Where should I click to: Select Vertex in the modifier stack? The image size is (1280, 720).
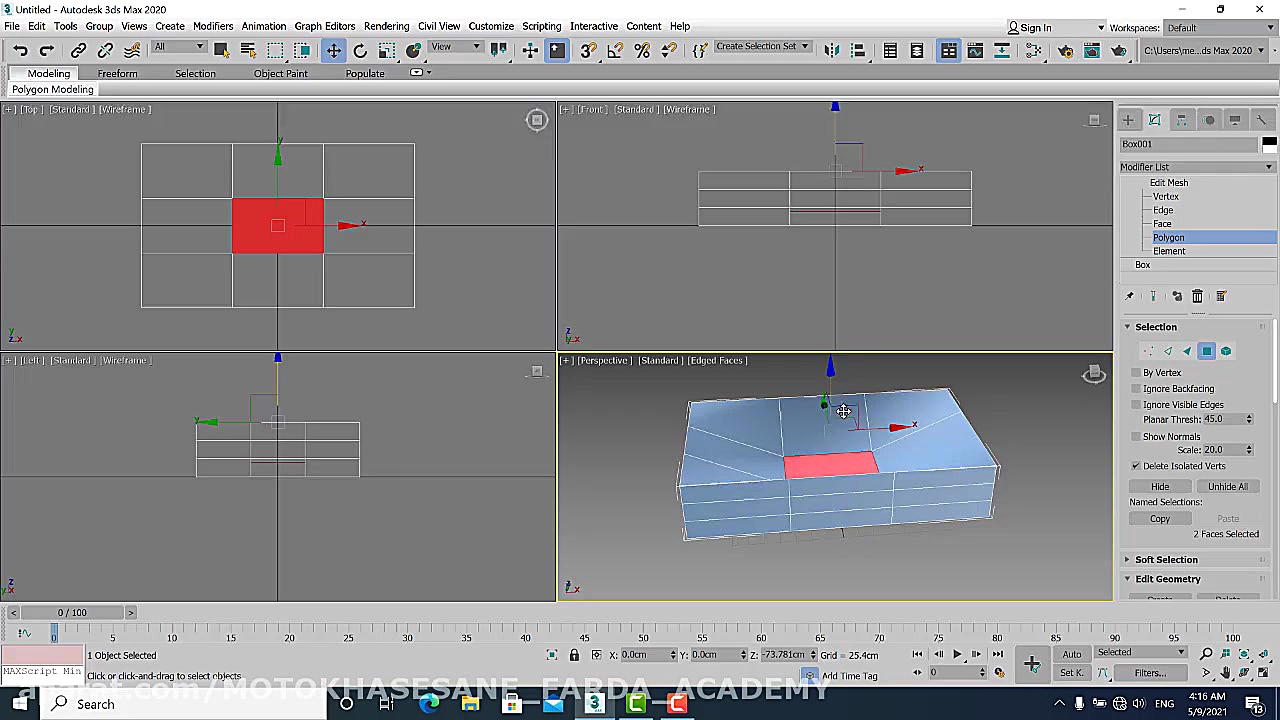1165,197
